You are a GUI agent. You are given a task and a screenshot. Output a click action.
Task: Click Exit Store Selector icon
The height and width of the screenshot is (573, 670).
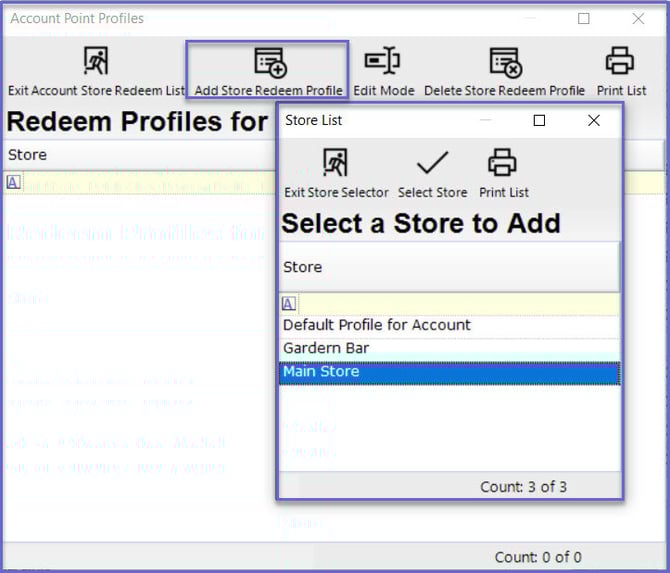[336, 163]
